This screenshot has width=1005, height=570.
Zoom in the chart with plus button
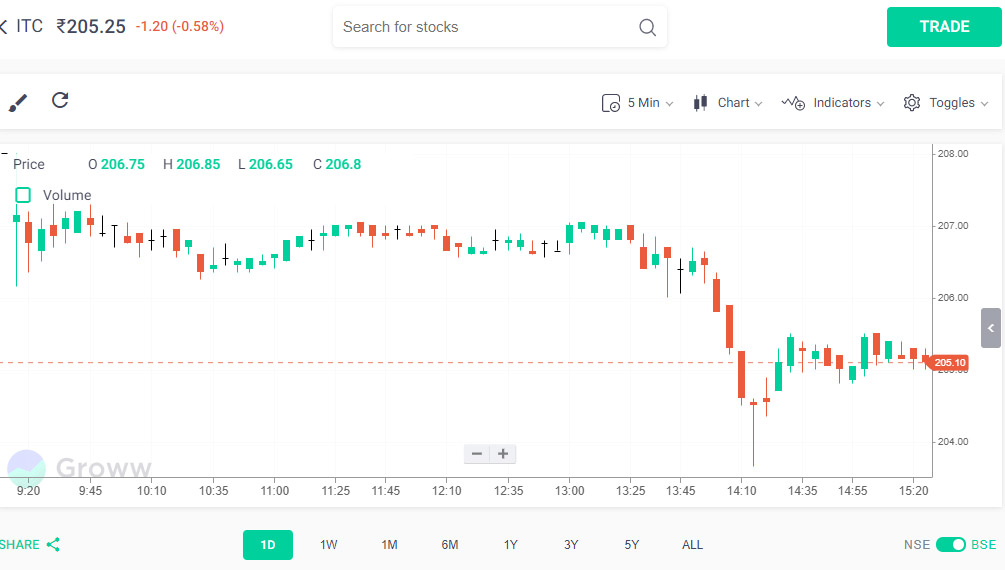pos(503,454)
